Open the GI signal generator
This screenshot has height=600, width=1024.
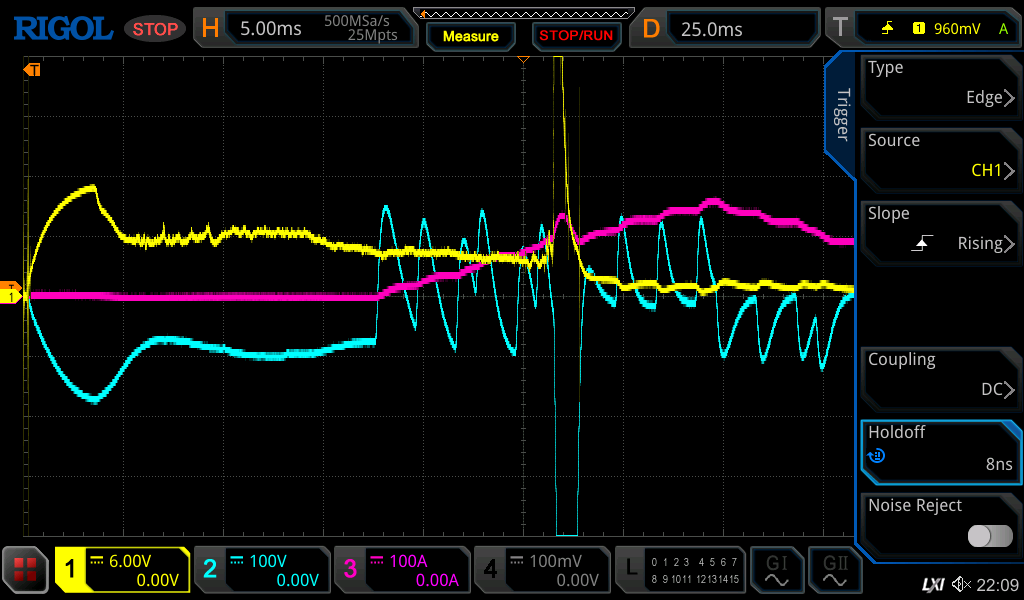point(777,570)
